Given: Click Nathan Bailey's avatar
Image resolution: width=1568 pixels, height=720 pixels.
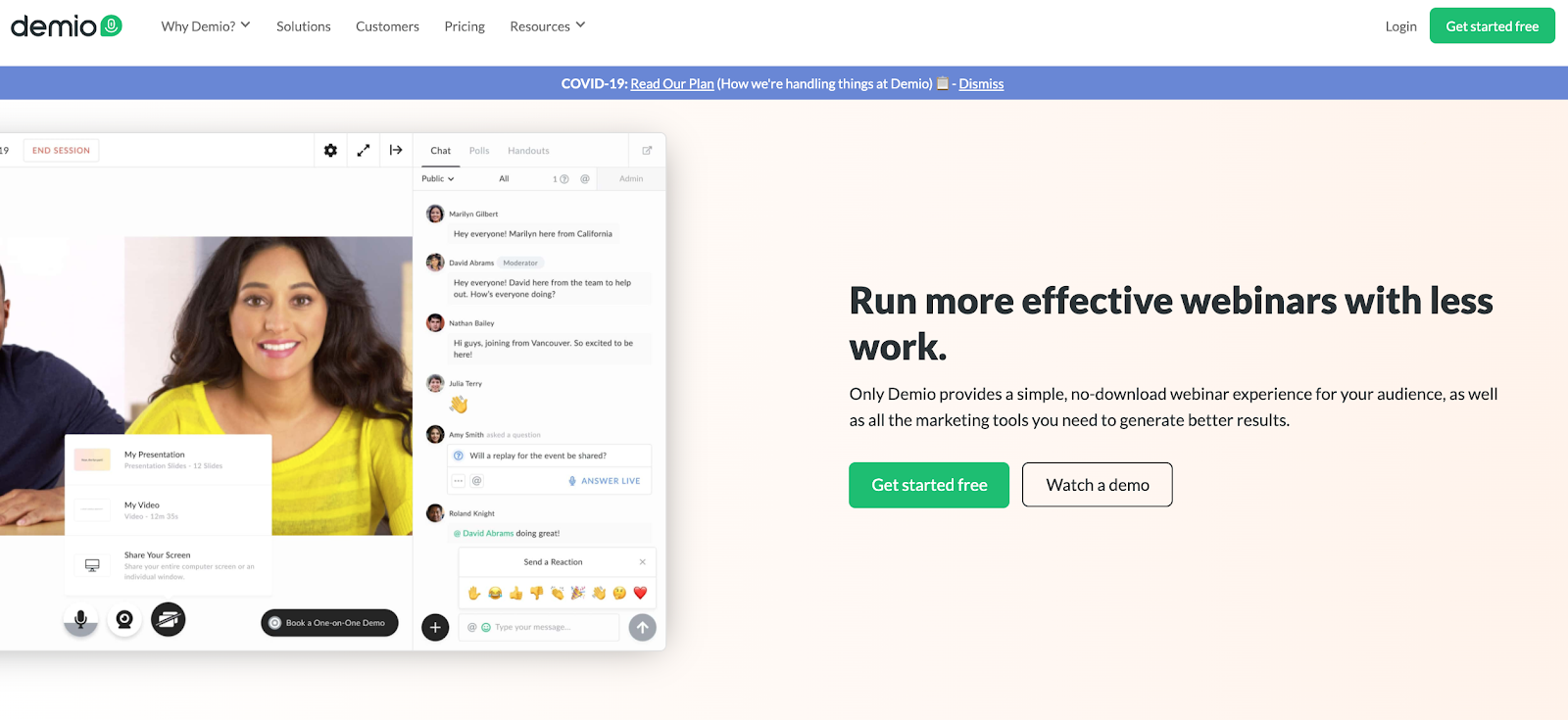Looking at the screenshot, I should coord(435,323).
